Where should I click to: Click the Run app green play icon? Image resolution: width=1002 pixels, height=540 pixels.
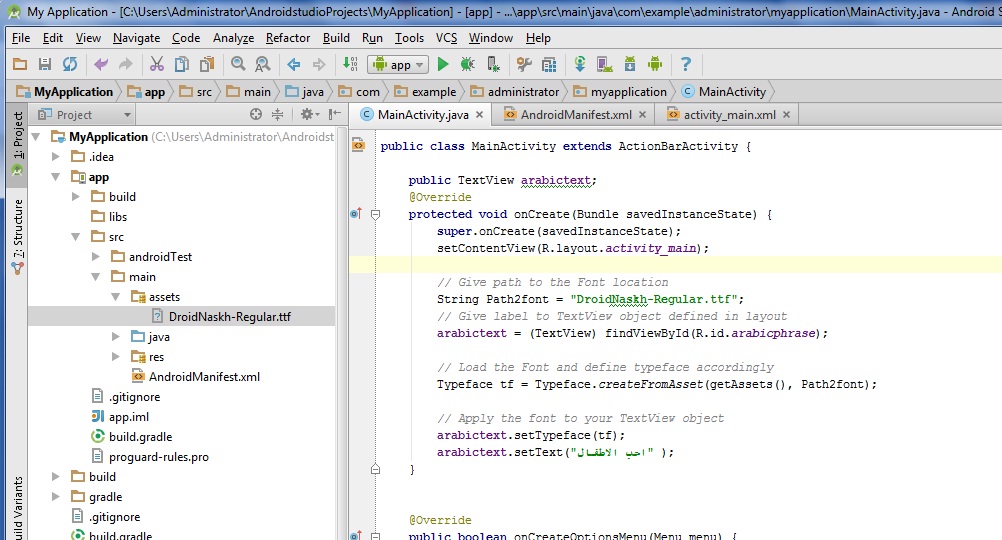coord(442,64)
